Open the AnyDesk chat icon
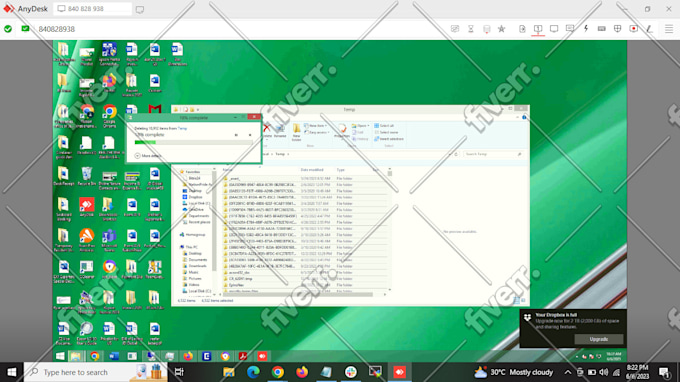680x382 pixels. (x=570, y=29)
